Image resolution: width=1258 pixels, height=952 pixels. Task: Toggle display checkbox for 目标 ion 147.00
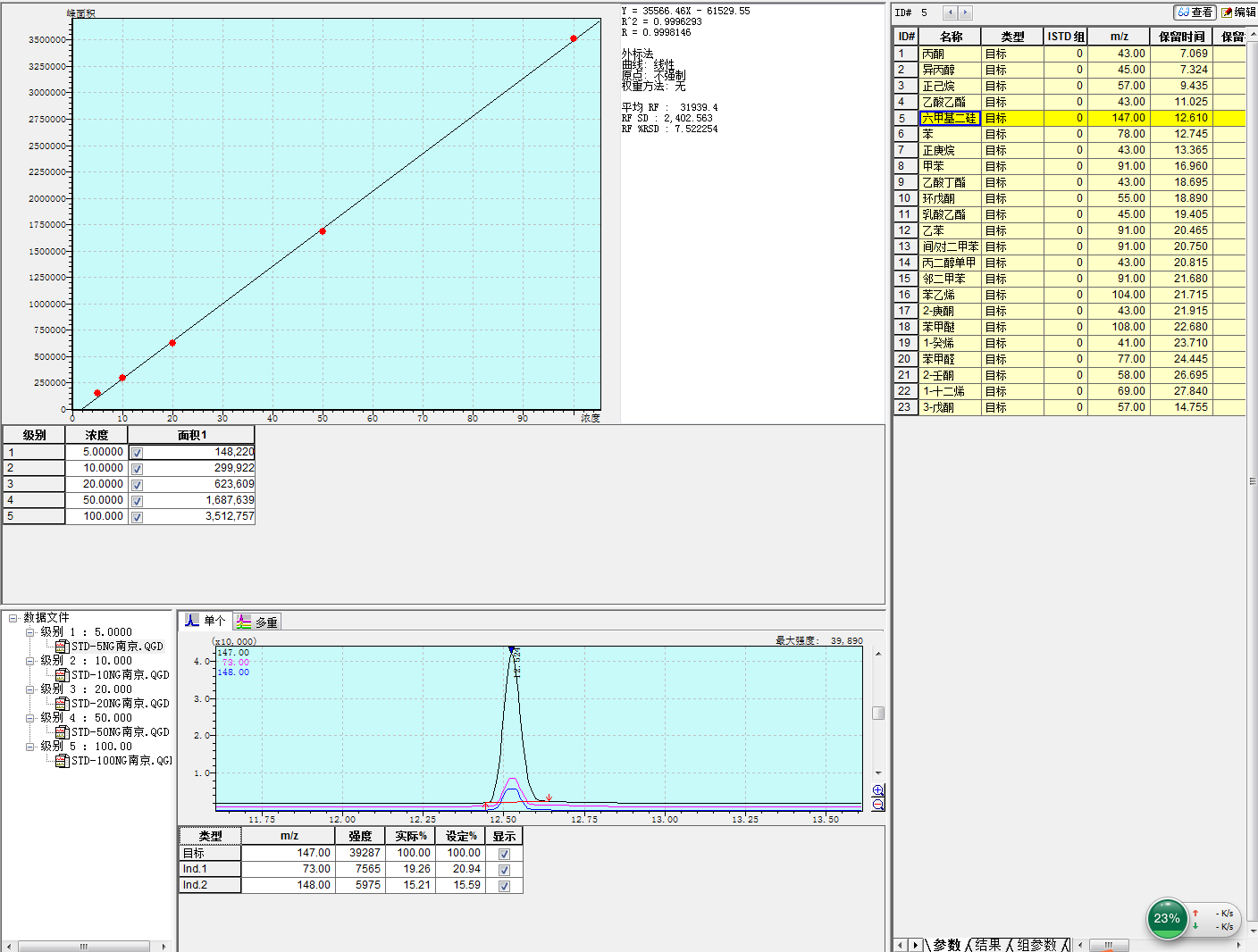point(504,854)
